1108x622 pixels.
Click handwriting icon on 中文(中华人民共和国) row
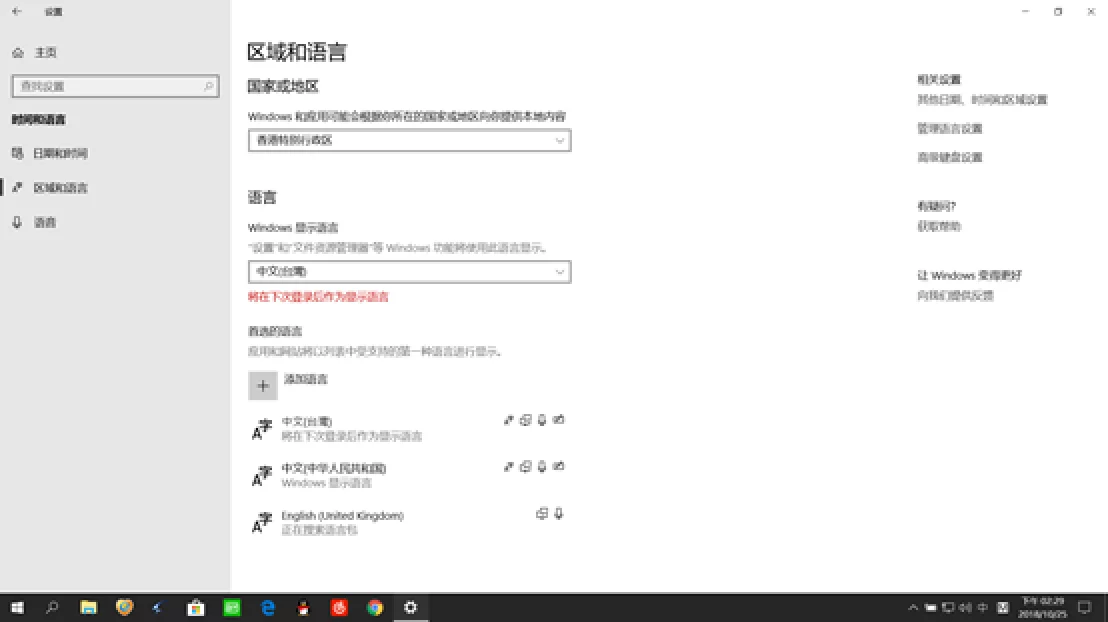tap(559, 466)
